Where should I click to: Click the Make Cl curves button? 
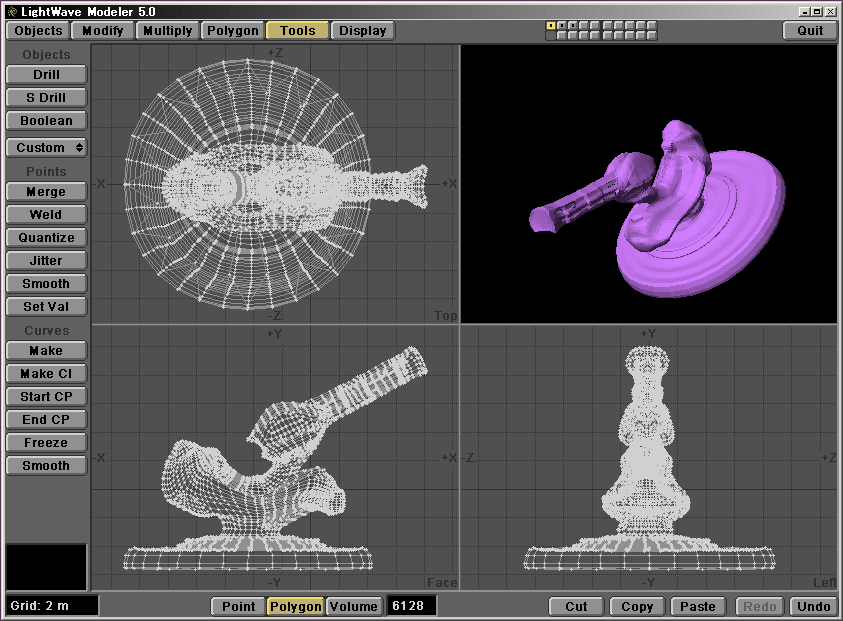(x=46, y=374)
